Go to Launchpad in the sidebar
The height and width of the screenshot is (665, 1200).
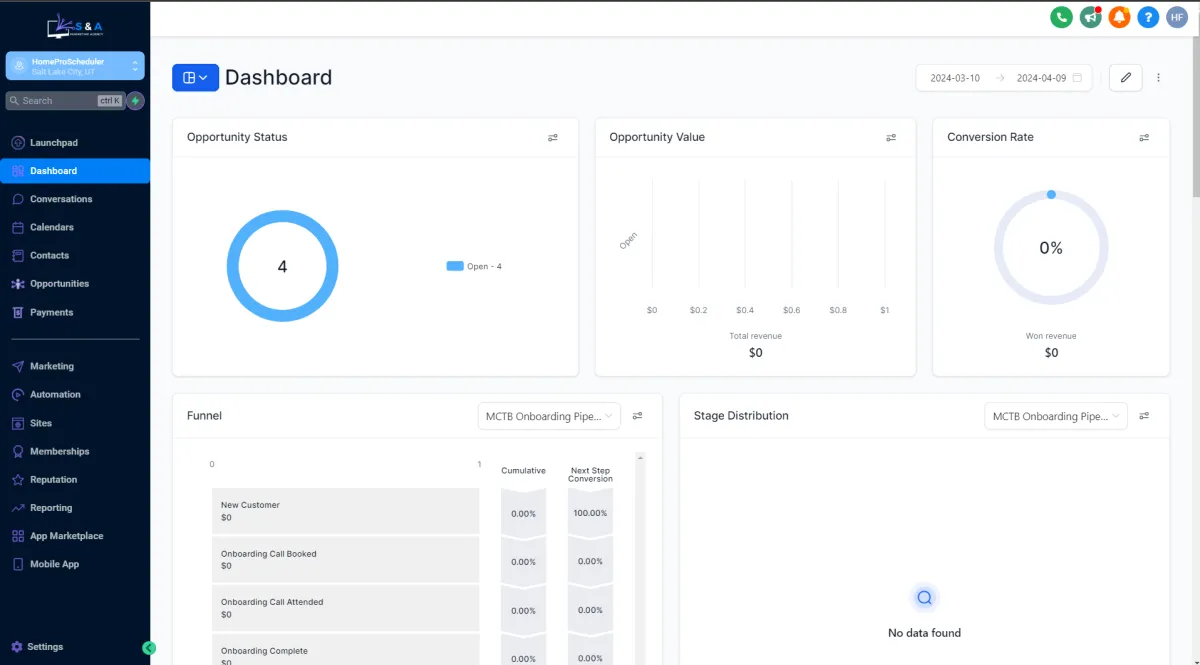(75, 143)
